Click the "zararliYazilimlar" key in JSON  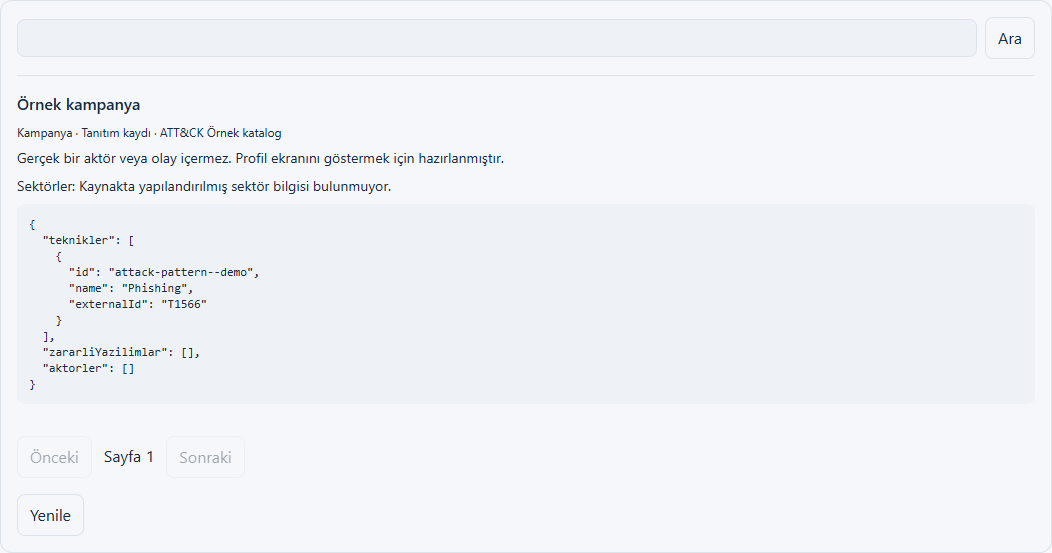click(x=105, y=352)
